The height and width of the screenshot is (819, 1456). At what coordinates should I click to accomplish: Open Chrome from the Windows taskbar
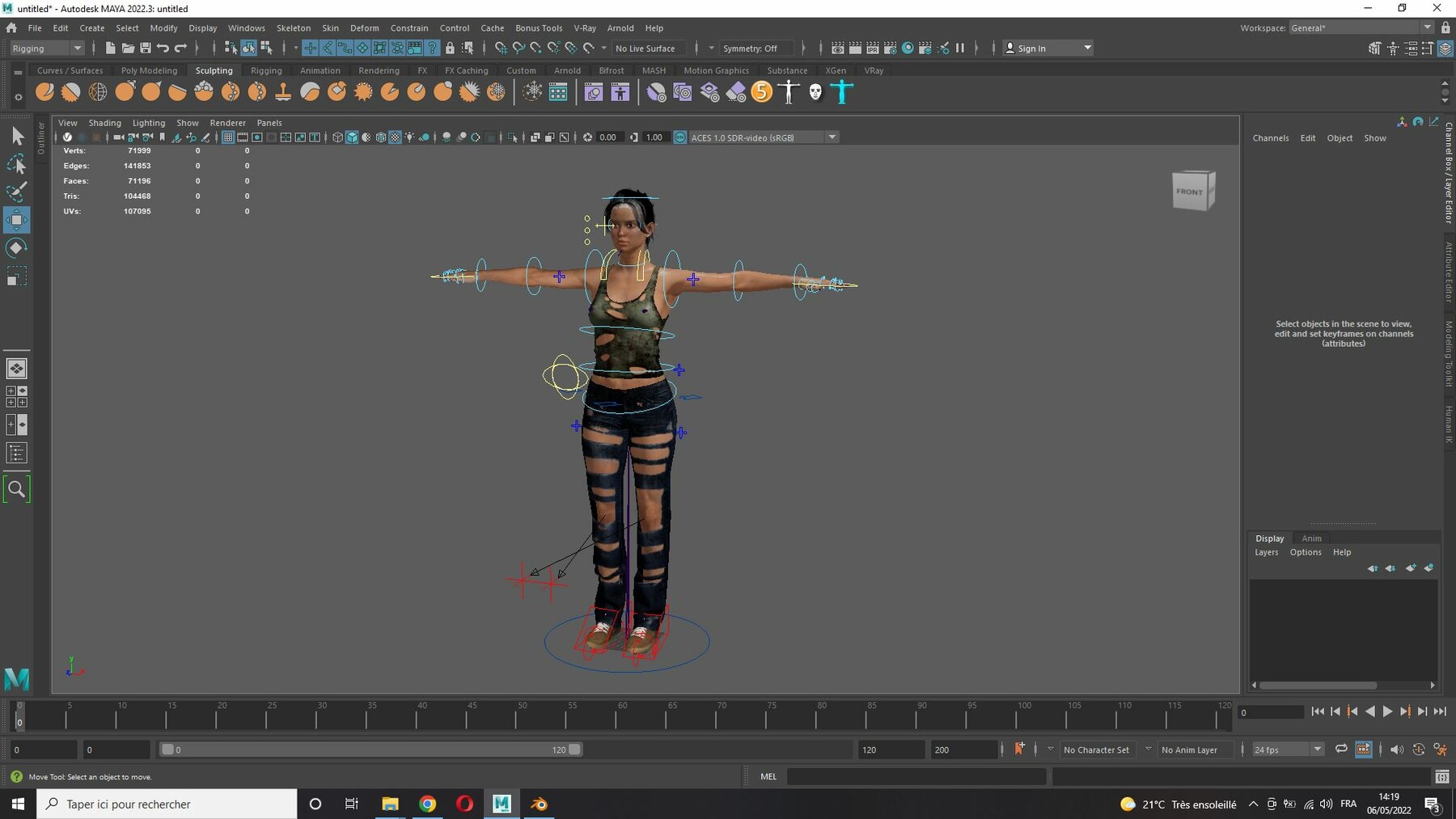pos(427,804)
